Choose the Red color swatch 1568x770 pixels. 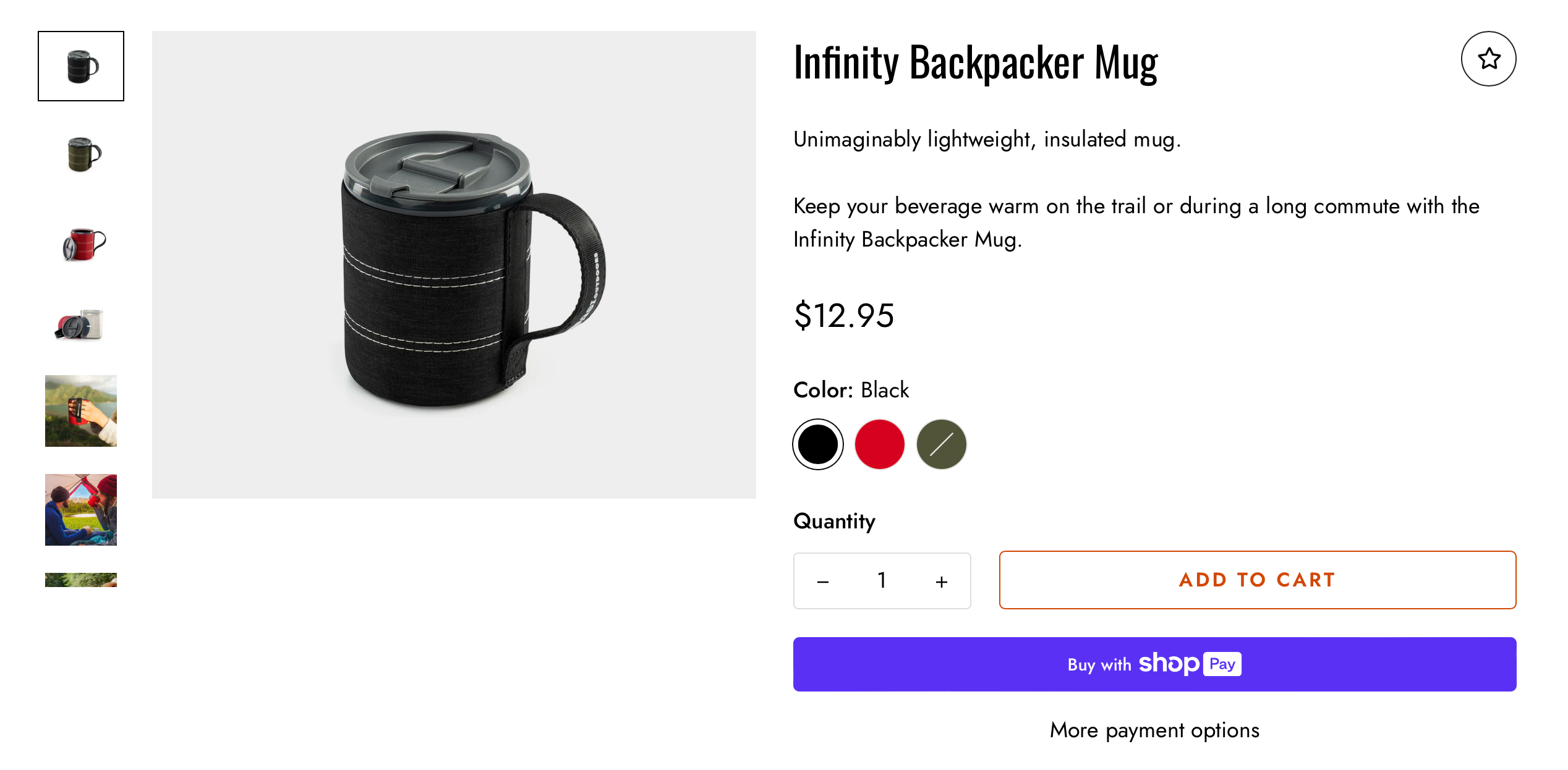coord(879,444)
